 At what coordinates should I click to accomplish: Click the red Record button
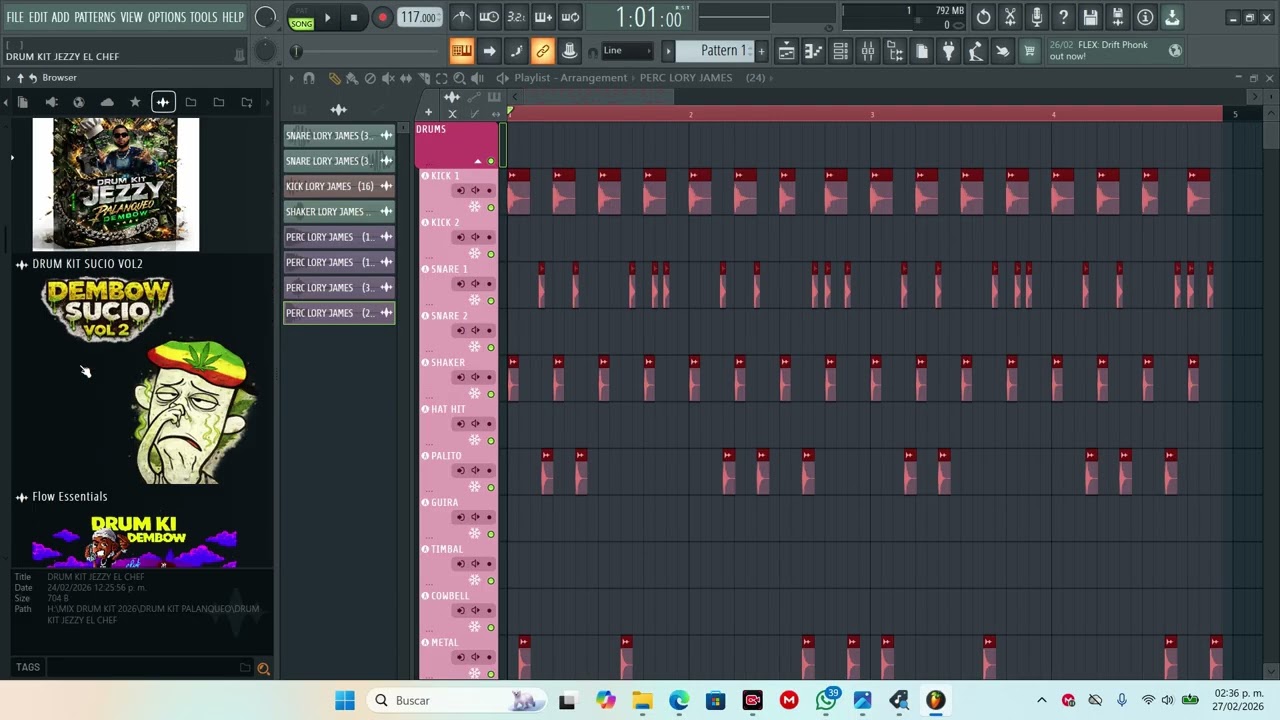point(382,17)
